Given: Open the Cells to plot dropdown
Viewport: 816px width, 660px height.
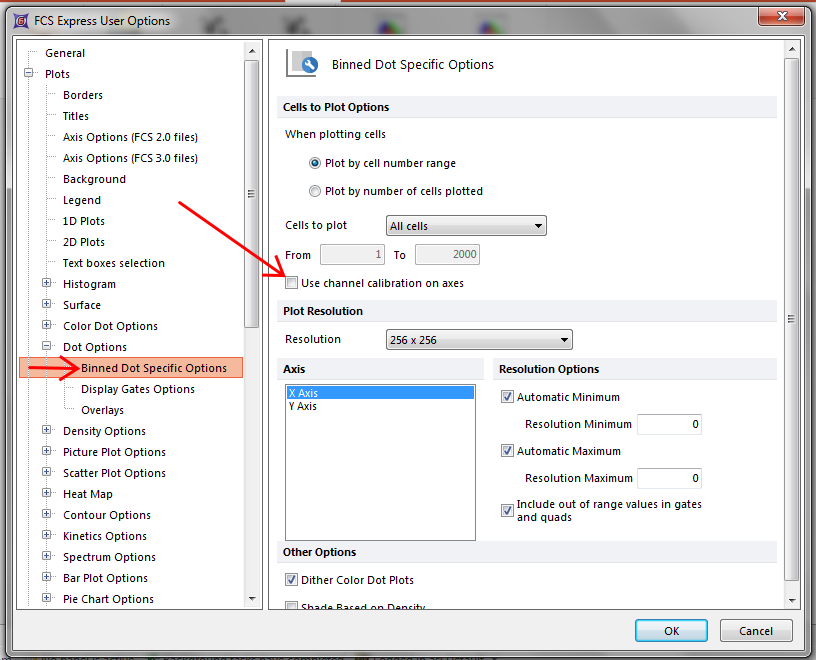Looking at the screenshot, I should tap(466, 226).
